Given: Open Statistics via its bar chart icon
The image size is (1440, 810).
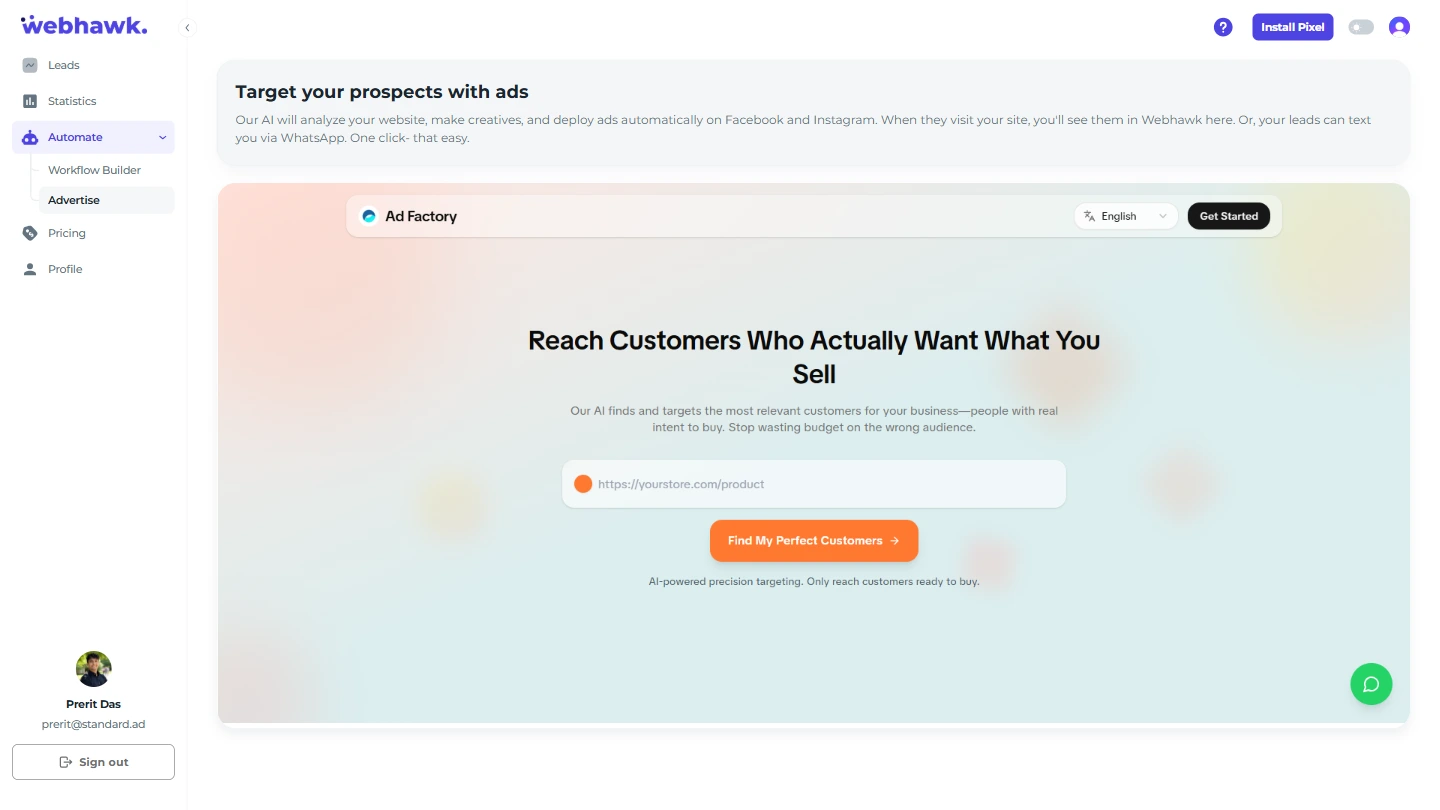Looking at the screenshot, I should (x=30, y=101).
